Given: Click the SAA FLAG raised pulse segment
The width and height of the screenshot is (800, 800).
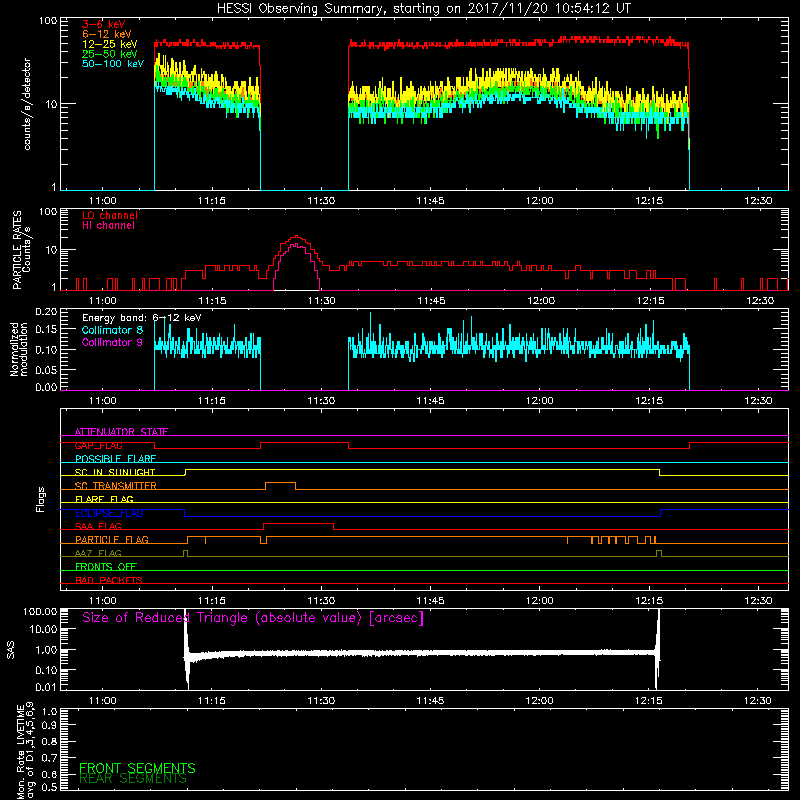Looking at the screenshot, I should [x=298, y=523].
